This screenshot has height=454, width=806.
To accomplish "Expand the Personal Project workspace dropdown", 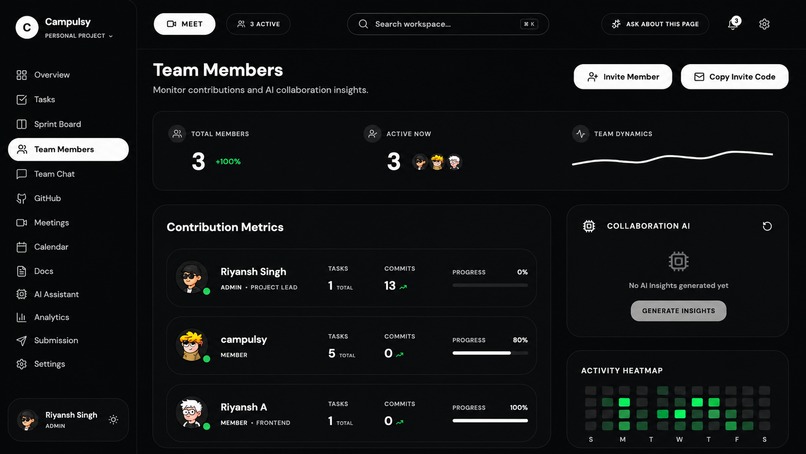I will tap(79, 36).
